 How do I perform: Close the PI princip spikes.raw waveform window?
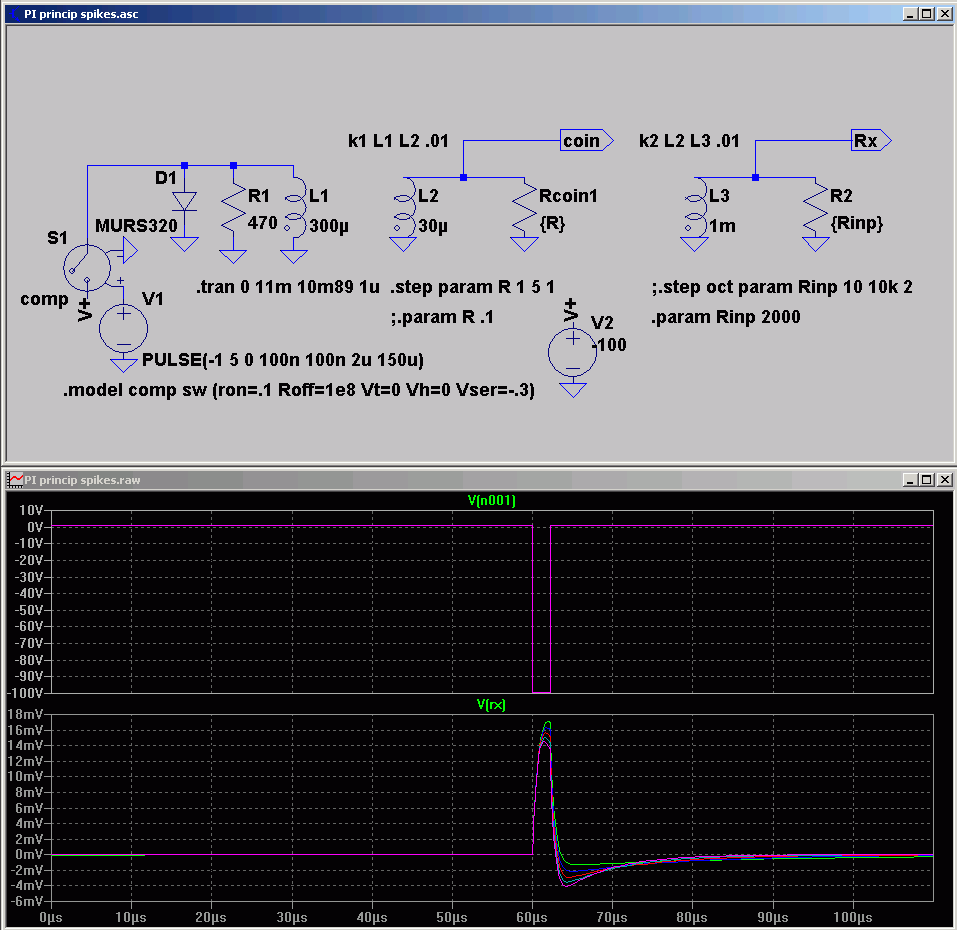[x=943, y=481]
